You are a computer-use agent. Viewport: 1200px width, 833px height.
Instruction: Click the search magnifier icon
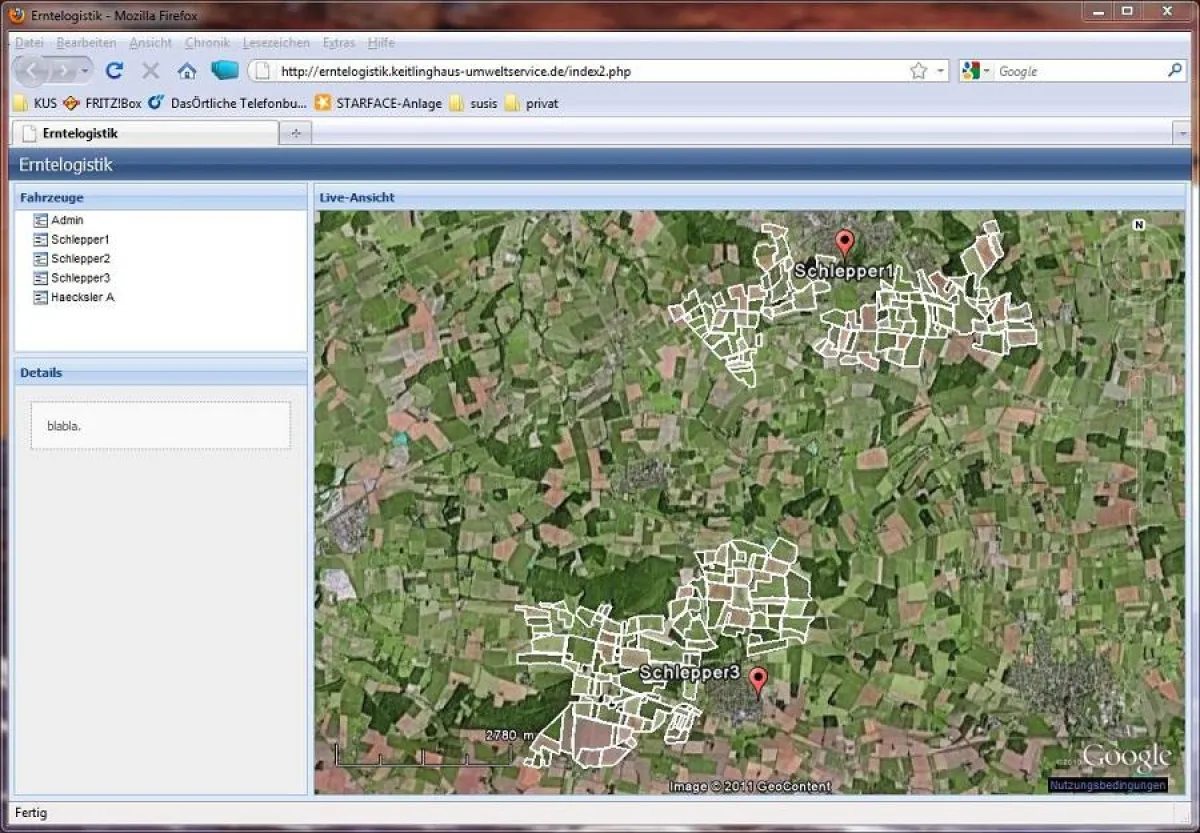click(x=1175, y=71)
